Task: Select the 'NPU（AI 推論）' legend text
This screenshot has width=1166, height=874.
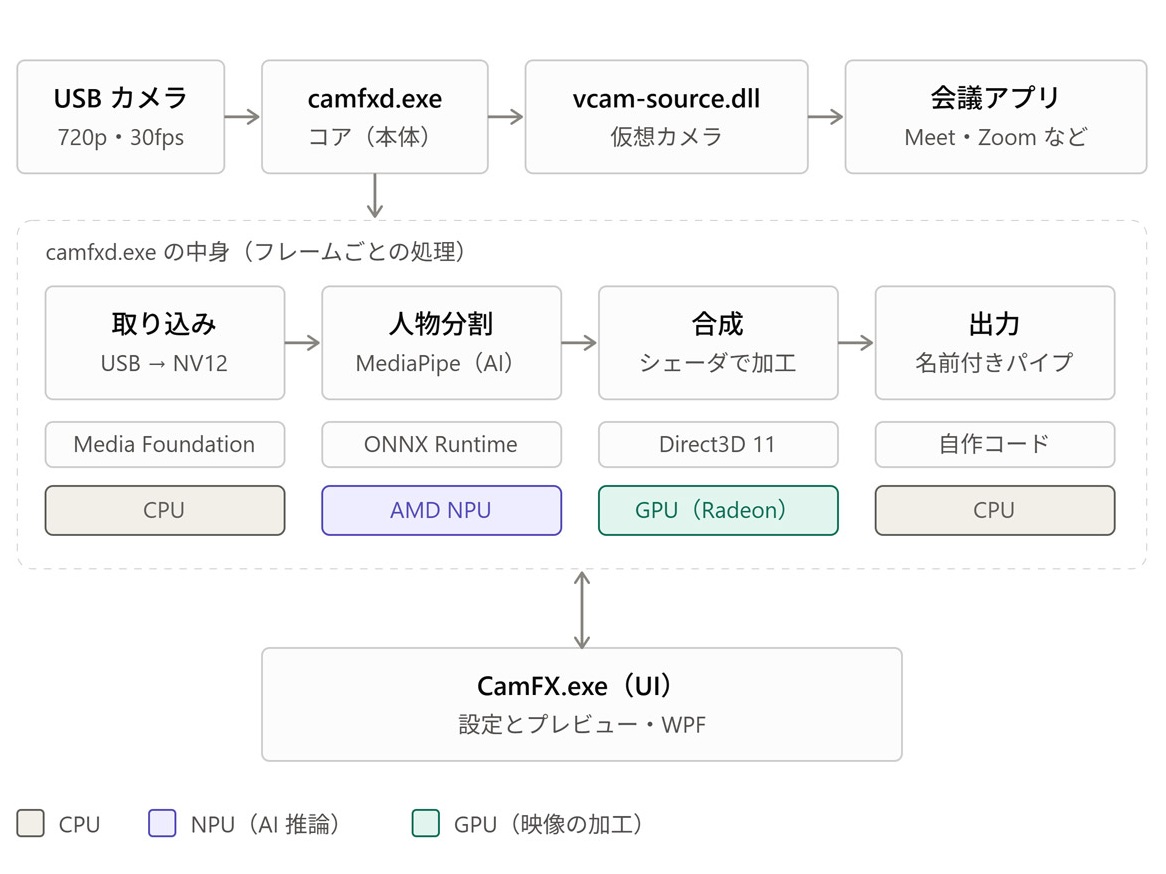Action: point(265,824)
